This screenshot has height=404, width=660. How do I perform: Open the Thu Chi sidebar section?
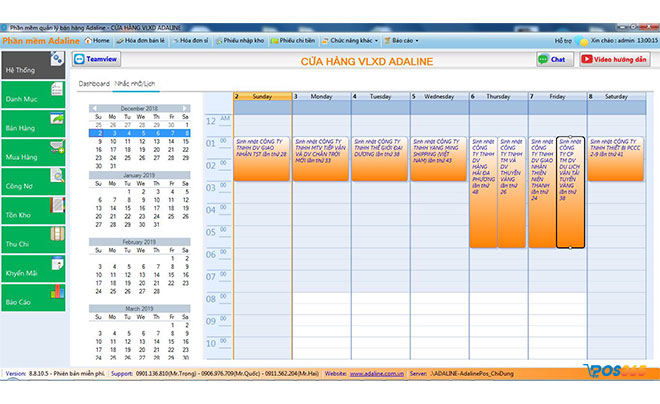tap(33, 240)
